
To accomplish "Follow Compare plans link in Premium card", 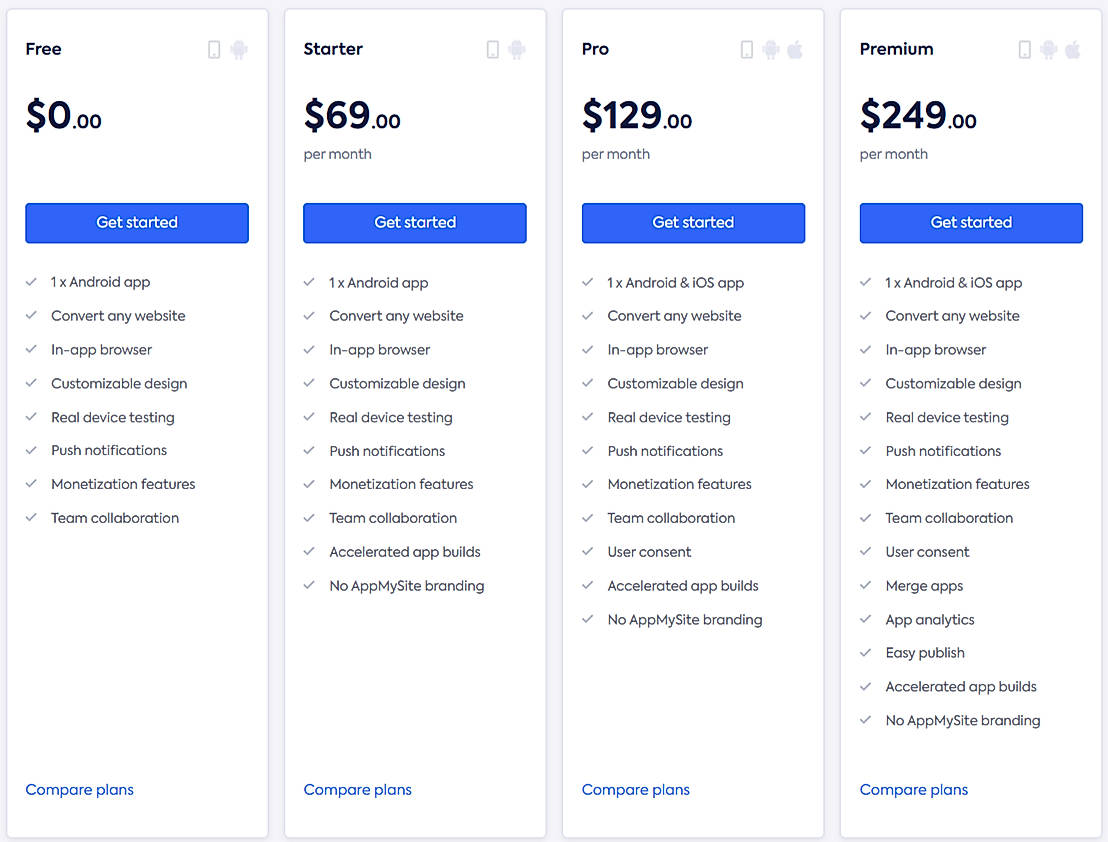I will [x=914, y=790].
